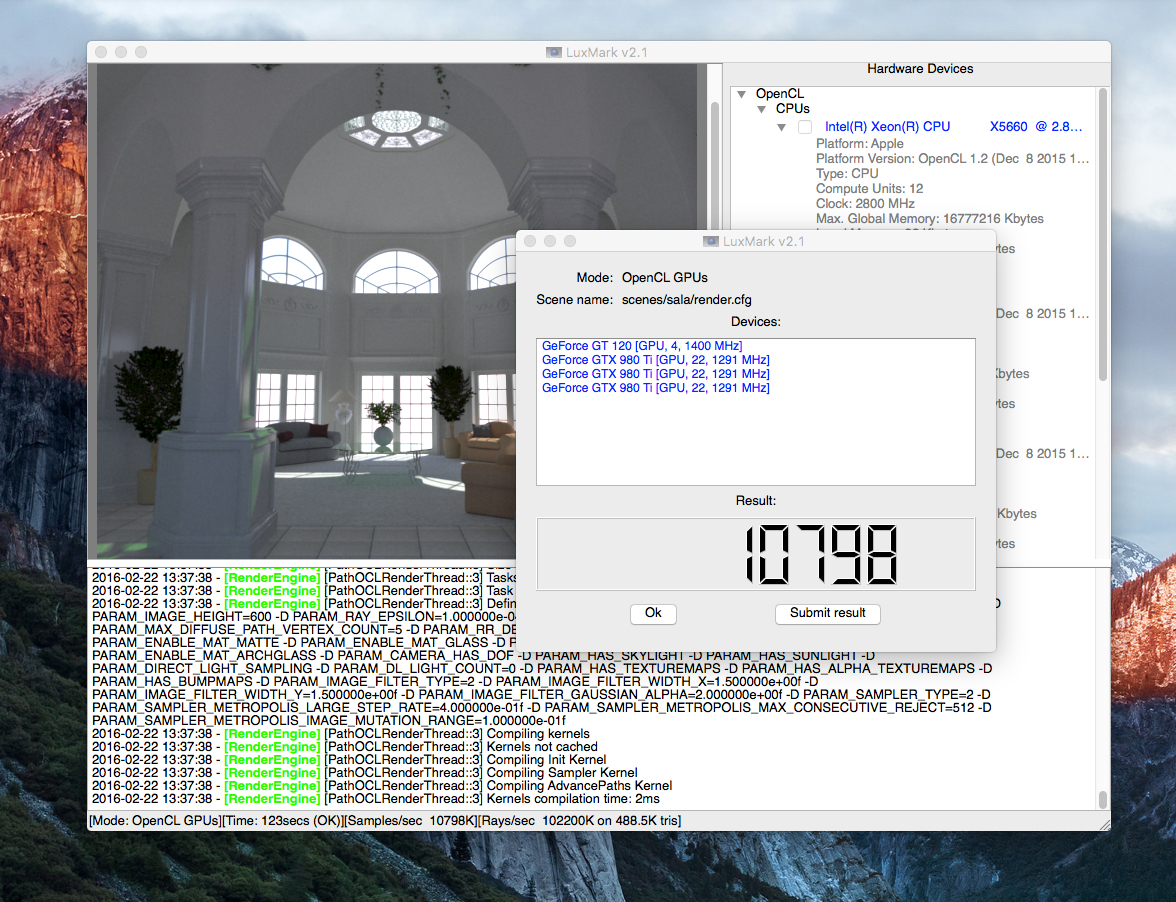
Task: Click the Submit result button
Action: point(827,613)
